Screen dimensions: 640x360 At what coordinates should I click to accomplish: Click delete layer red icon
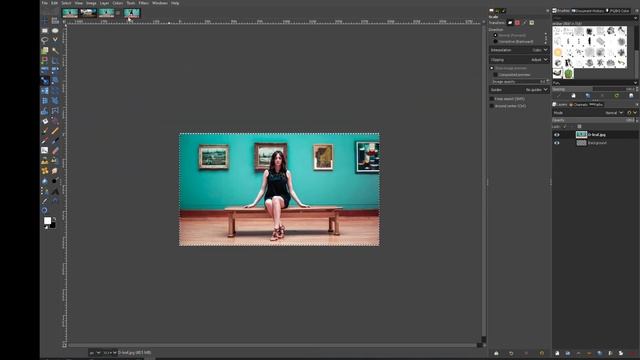coord(633,353)
